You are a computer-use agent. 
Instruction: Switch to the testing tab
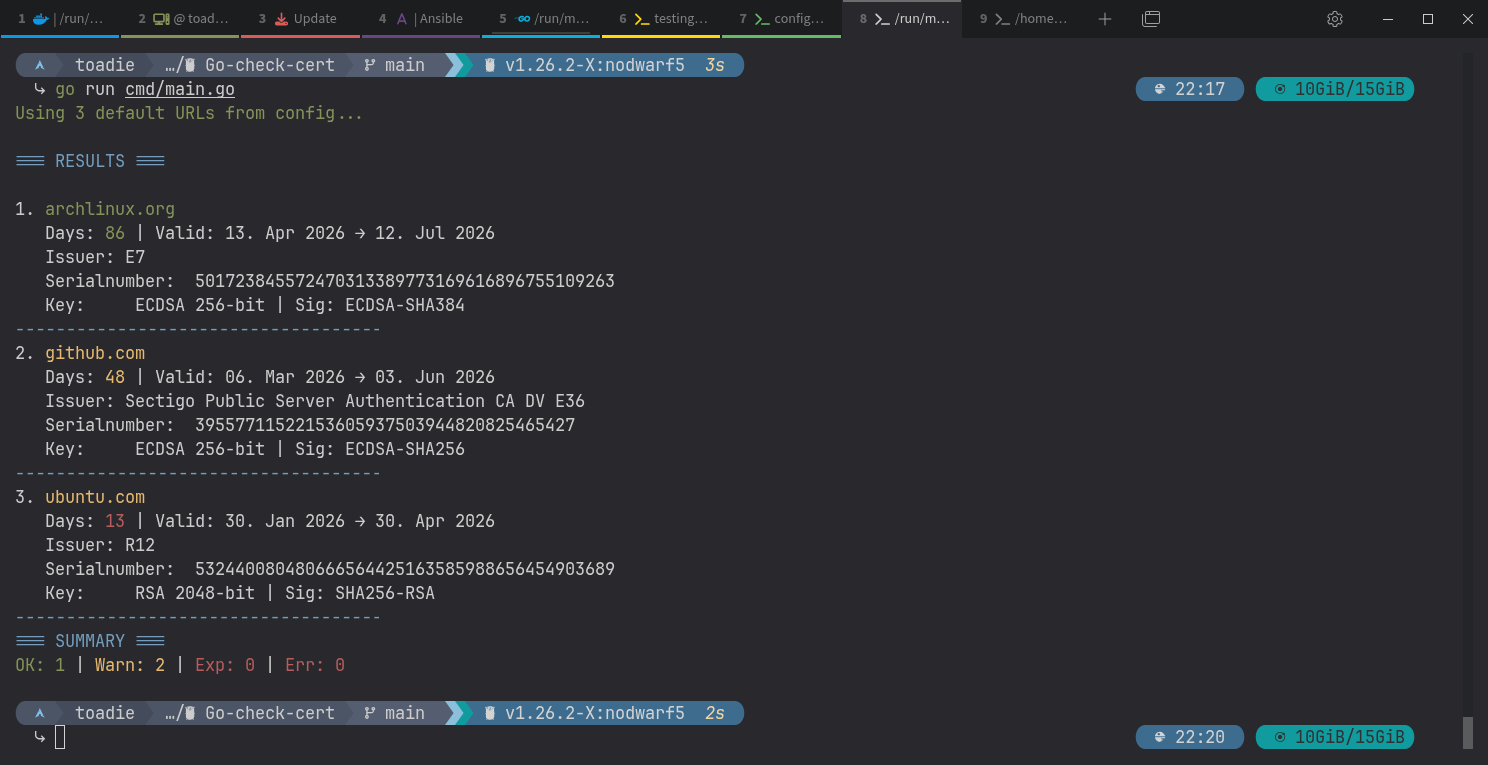click(x=661, y=19)
